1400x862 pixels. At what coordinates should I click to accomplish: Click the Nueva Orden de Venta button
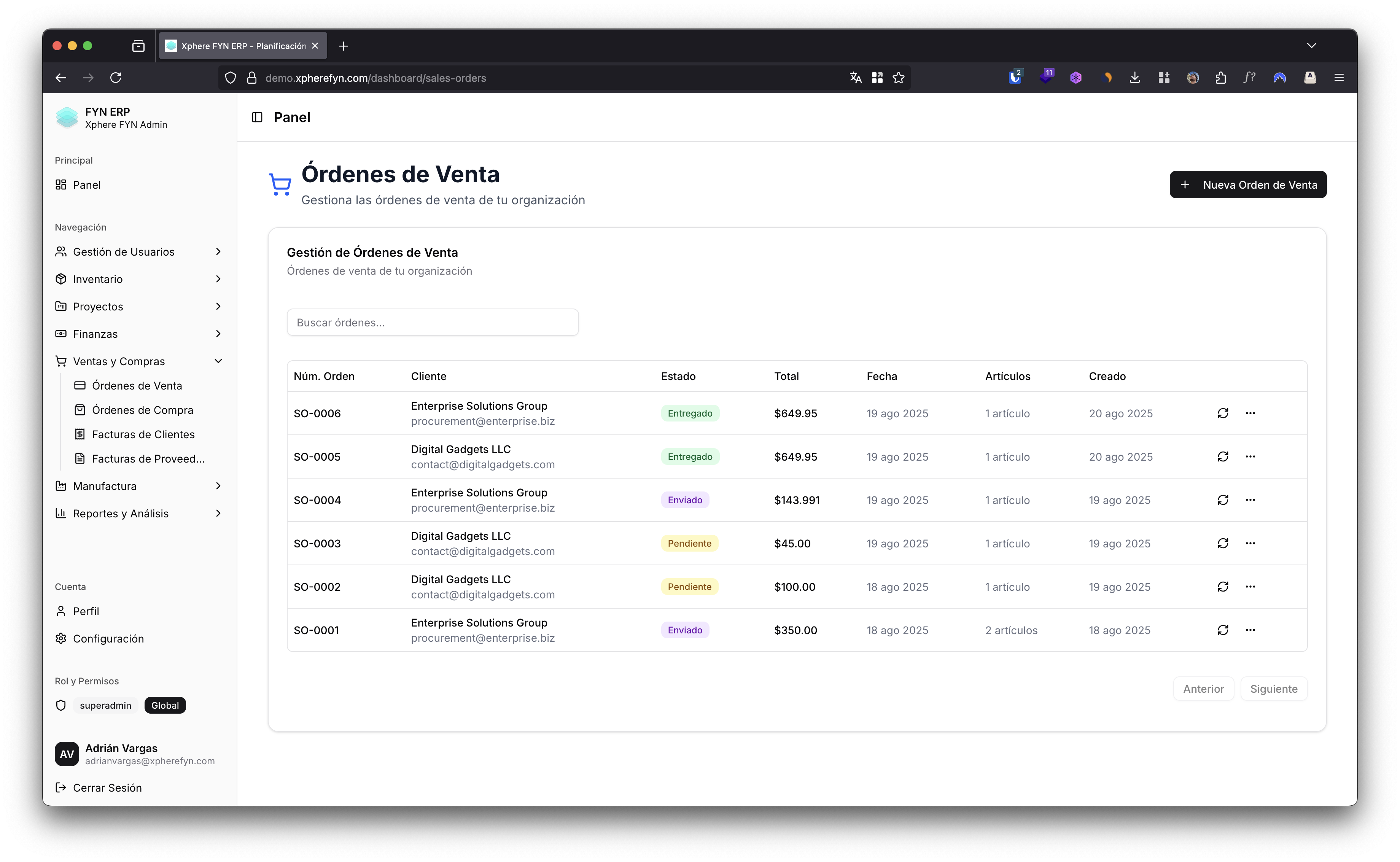pyautogui.click(x=1248, y=184)
